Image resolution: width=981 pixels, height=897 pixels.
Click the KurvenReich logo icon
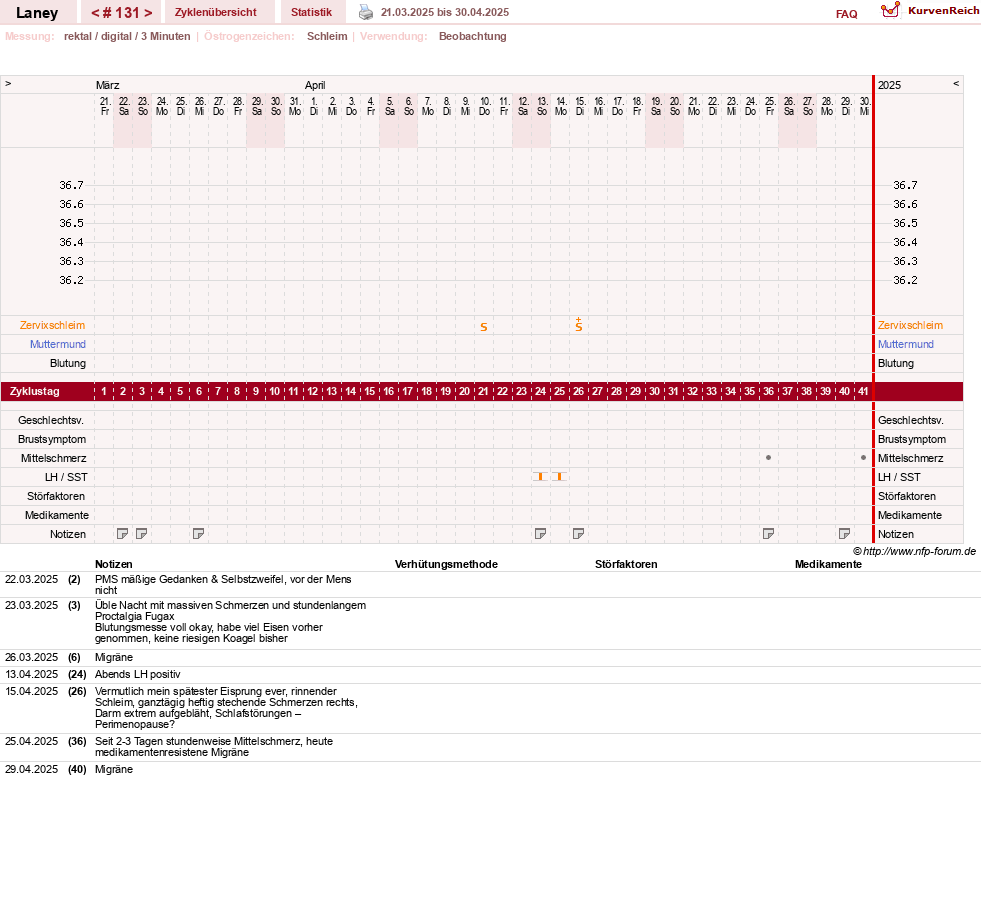[890, 10]
